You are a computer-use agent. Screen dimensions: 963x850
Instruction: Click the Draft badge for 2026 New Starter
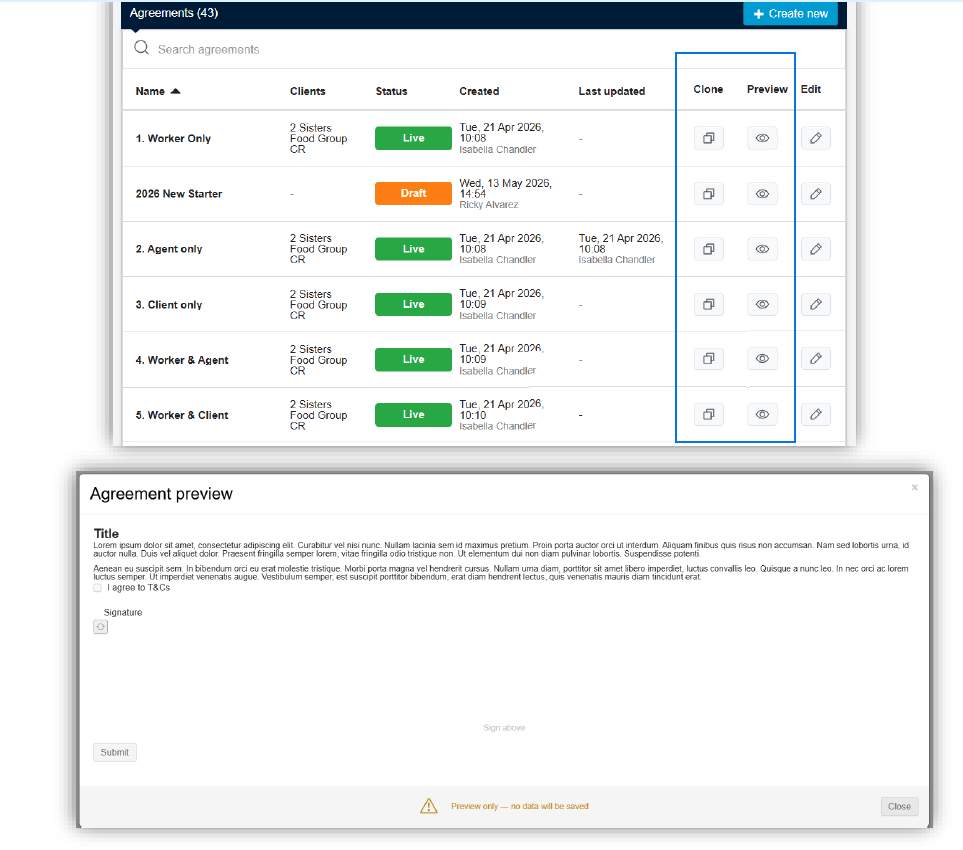point(413,193)
